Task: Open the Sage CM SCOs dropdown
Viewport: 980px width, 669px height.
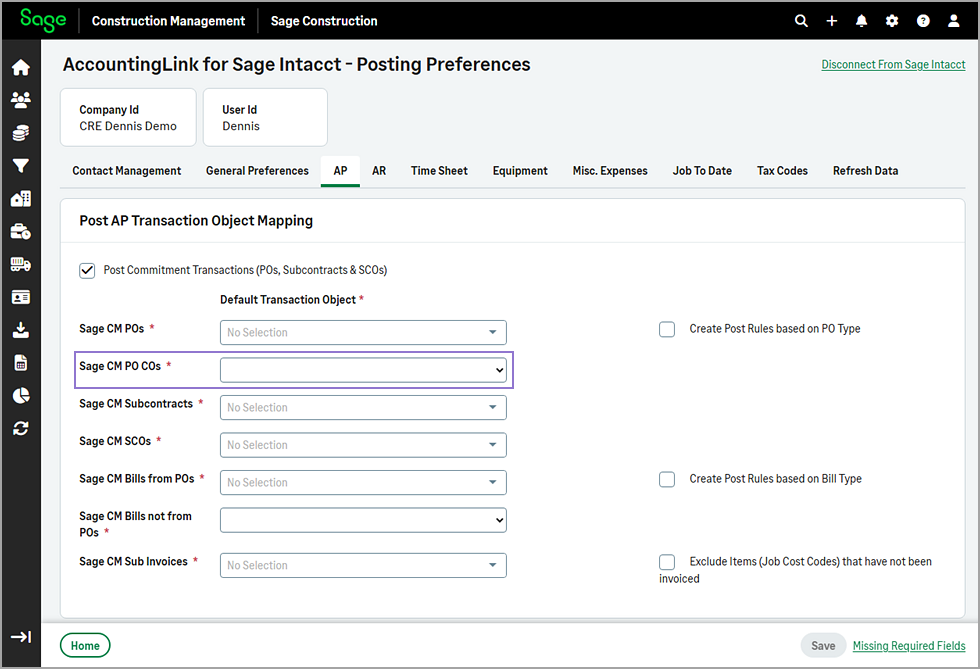Action: 363,445
